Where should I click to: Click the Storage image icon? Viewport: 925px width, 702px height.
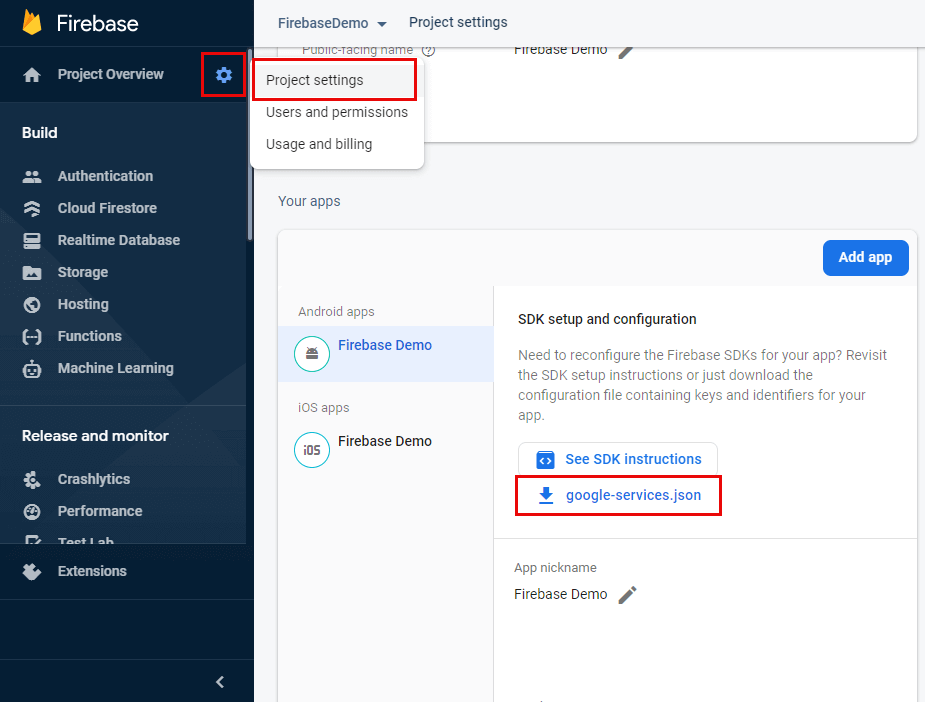pos(32,273)
